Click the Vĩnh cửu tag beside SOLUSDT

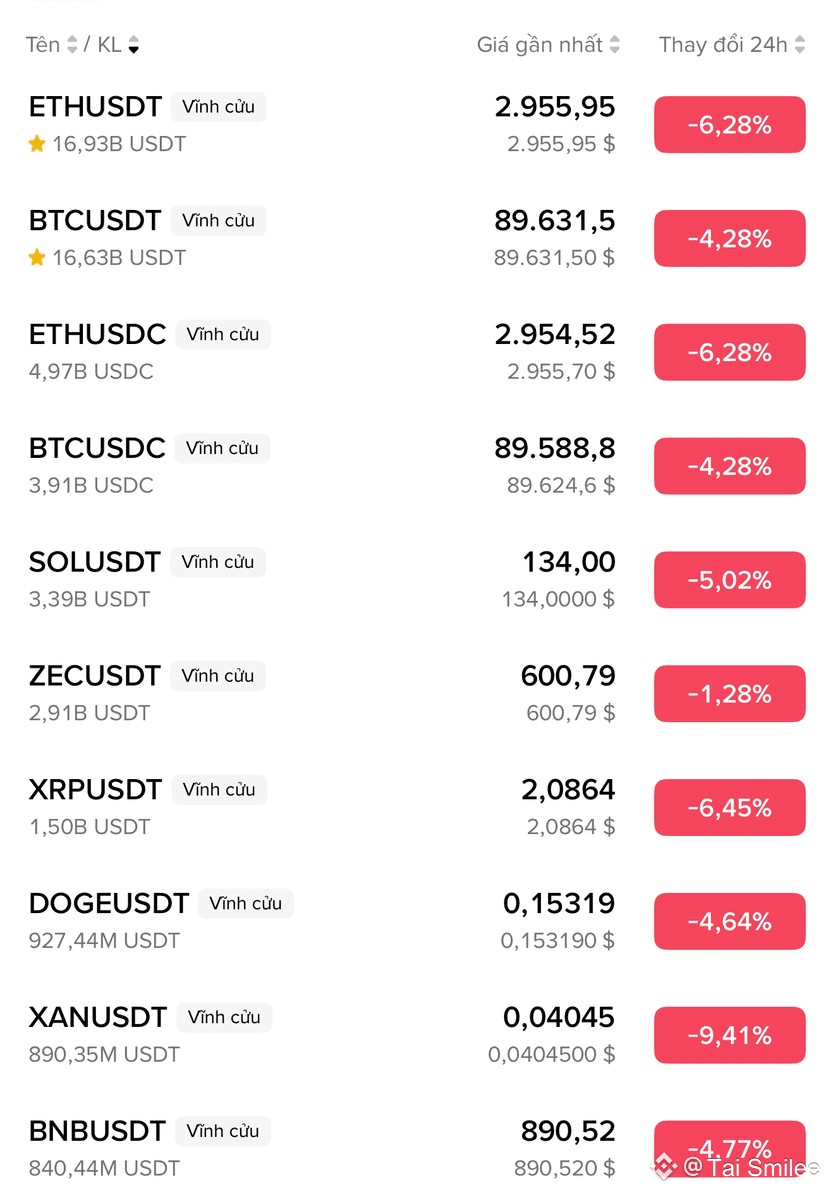click(x=217, y=562)
